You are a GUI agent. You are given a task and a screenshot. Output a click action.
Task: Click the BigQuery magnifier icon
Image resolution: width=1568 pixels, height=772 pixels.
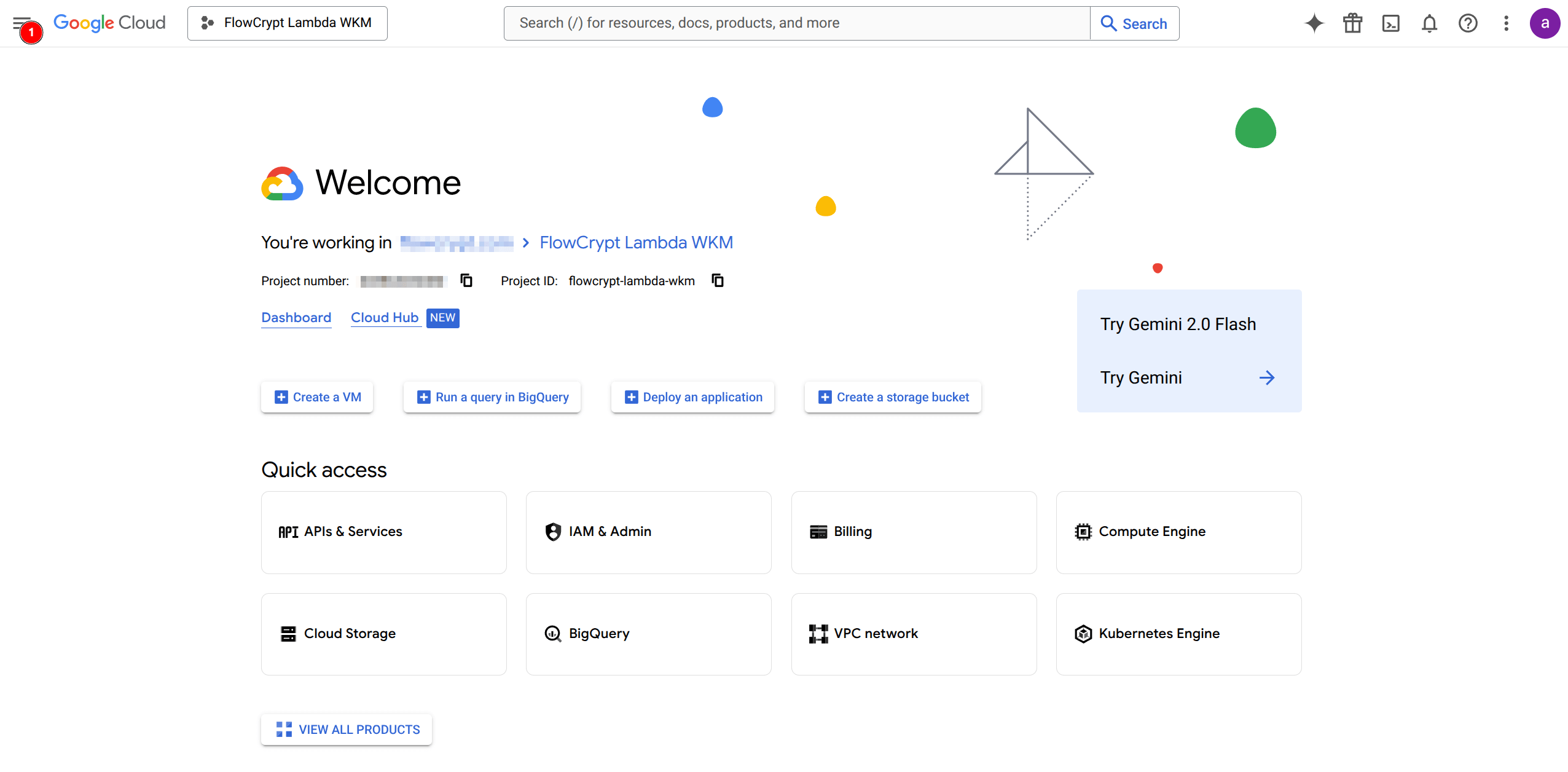[x=553, y=634]
